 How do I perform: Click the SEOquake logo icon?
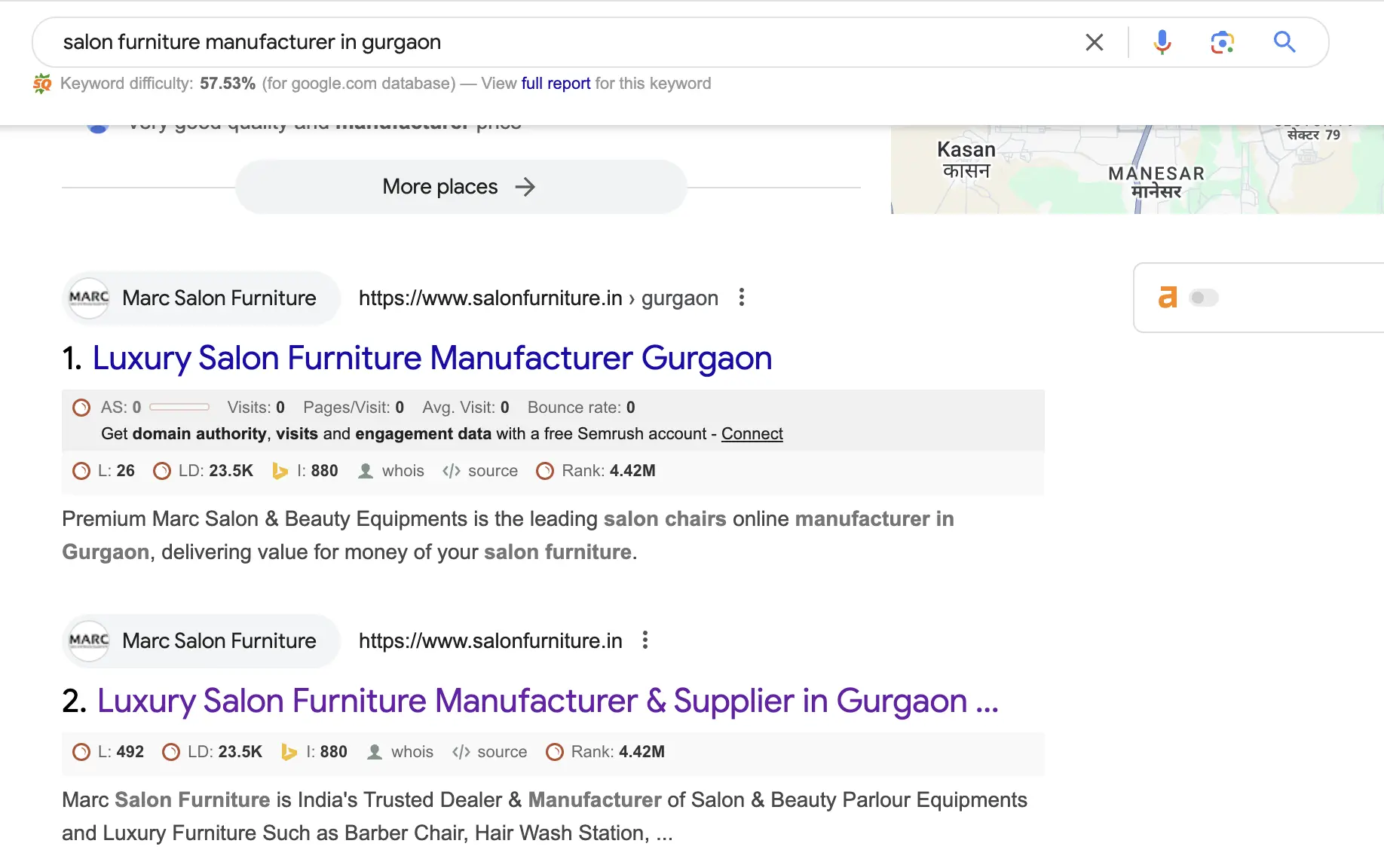(x=42, y=84)
